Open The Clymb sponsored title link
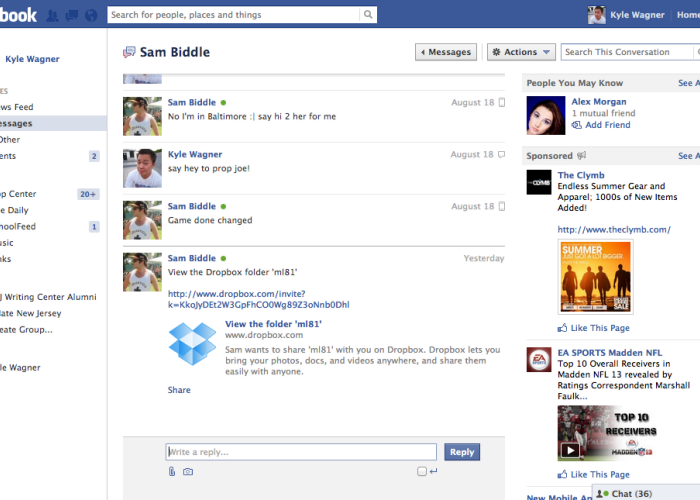 [x=581, y=175]
